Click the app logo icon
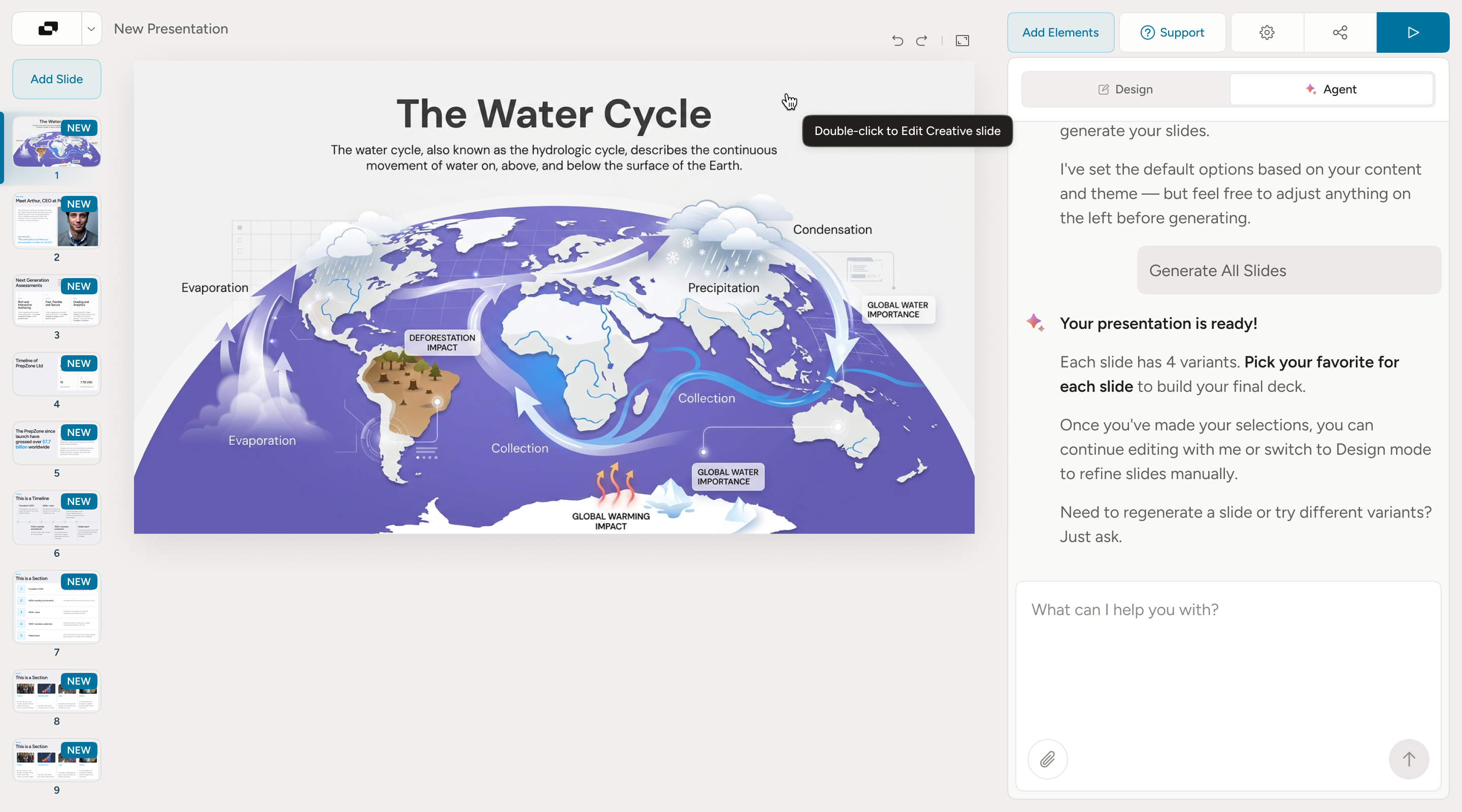Viewport: 1462px width, 812px height. coord(48,28)
